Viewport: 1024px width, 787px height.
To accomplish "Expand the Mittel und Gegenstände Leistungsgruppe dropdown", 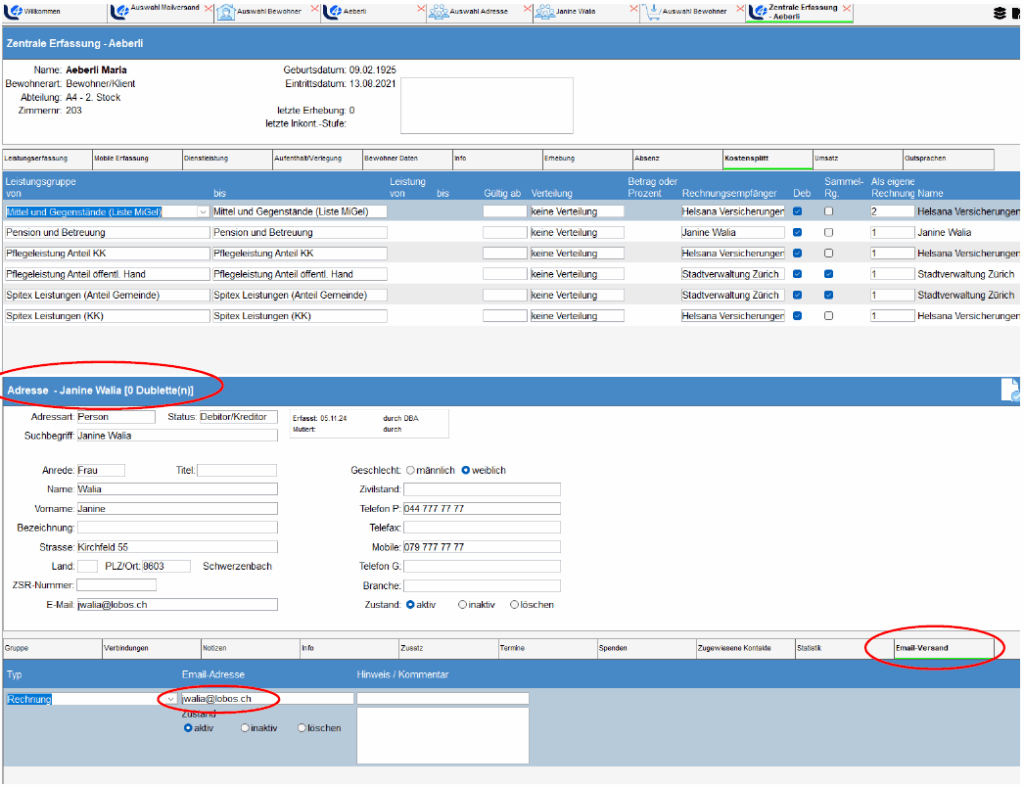I will [x=203, y=212].
